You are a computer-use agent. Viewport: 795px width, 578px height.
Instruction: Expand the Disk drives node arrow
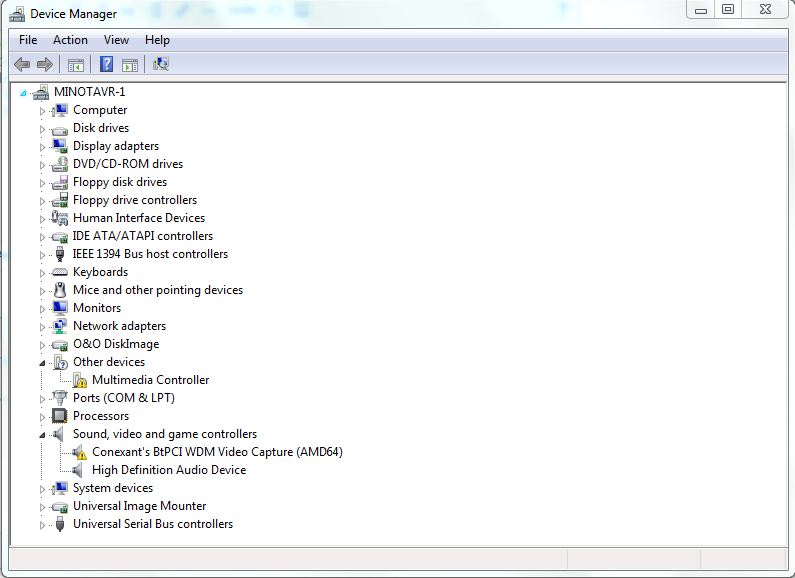[42, 129]
